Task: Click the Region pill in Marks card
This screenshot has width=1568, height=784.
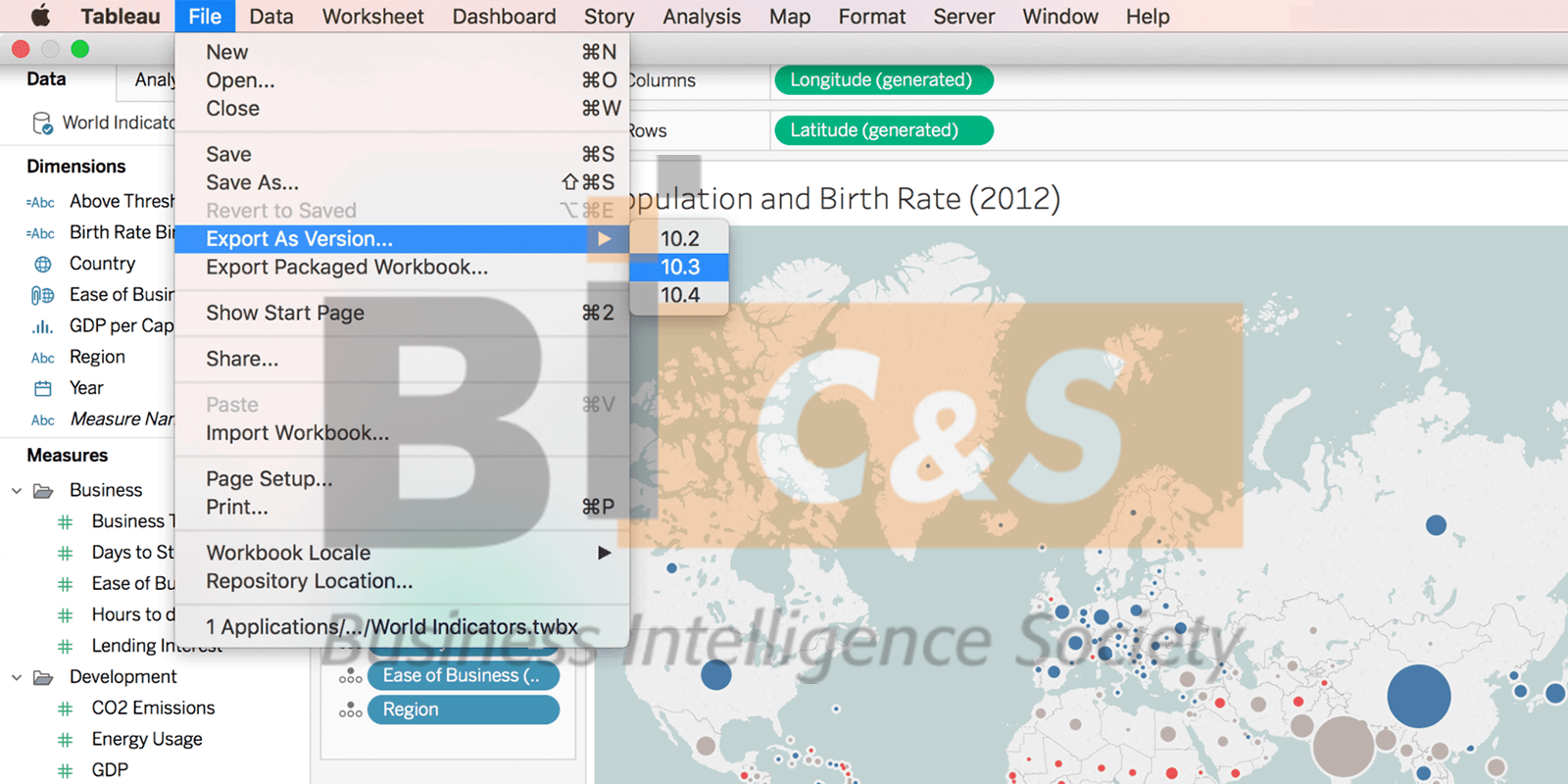Action: tap(464, 710)
